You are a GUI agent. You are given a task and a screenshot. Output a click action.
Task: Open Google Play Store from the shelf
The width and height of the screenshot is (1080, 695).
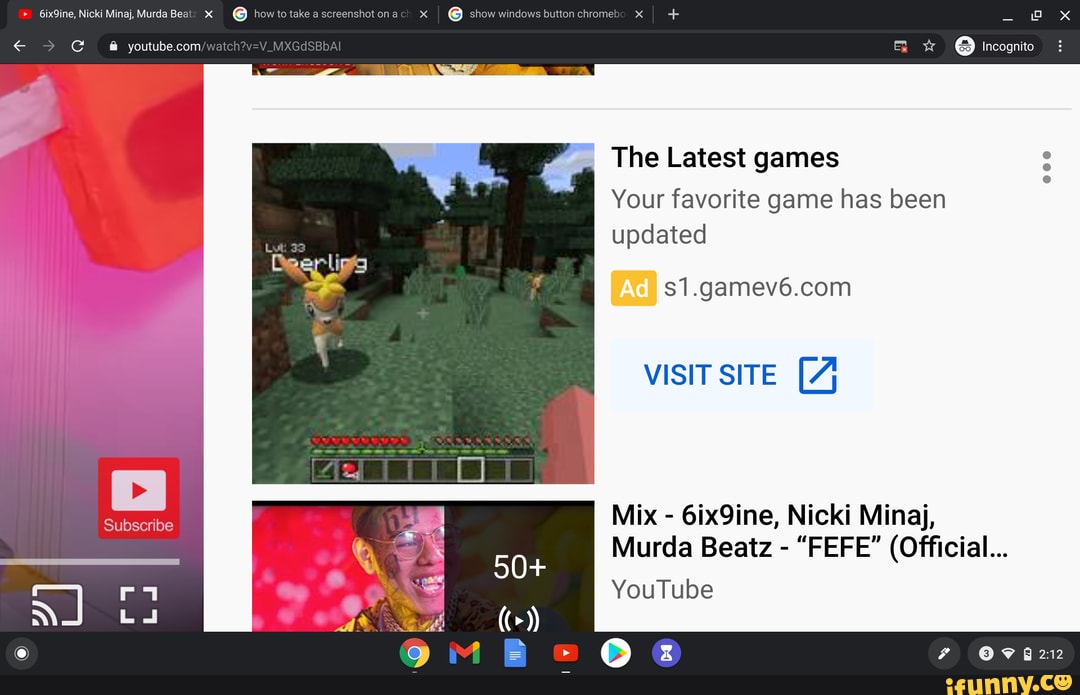pyautogui.click(x=616, y=653)
